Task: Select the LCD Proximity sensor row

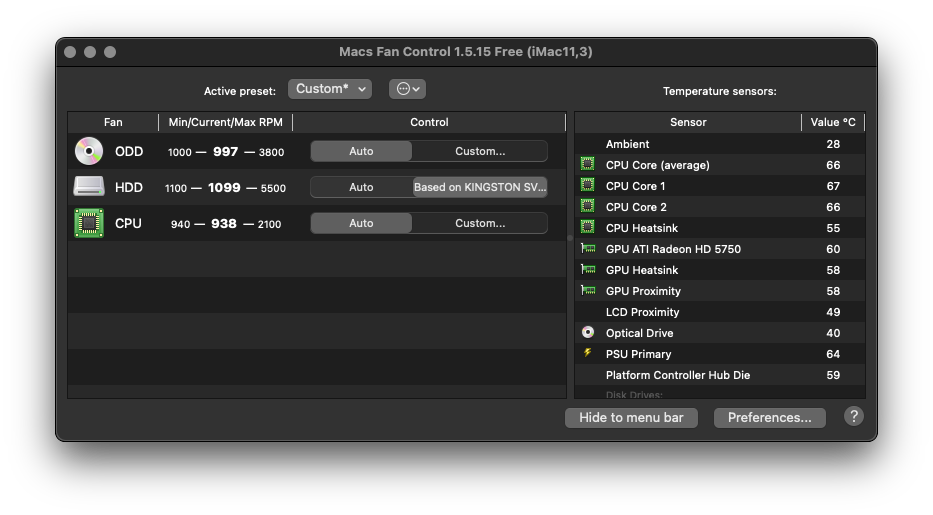Action: point(720,312)
